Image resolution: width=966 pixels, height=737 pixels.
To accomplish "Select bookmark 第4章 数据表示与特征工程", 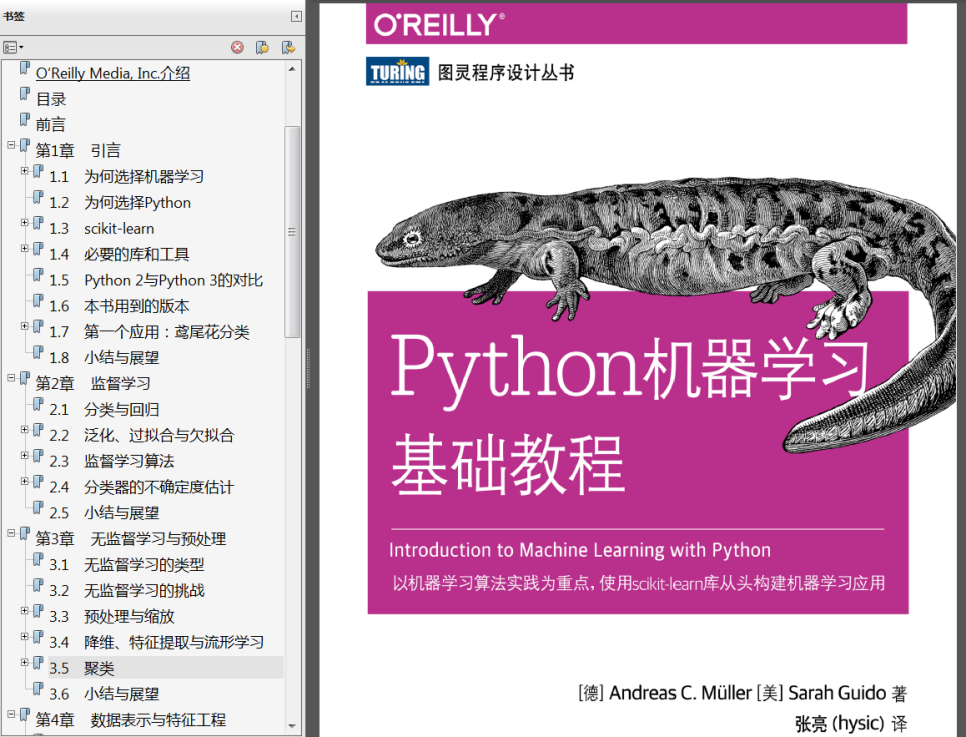I will [131, 720].
